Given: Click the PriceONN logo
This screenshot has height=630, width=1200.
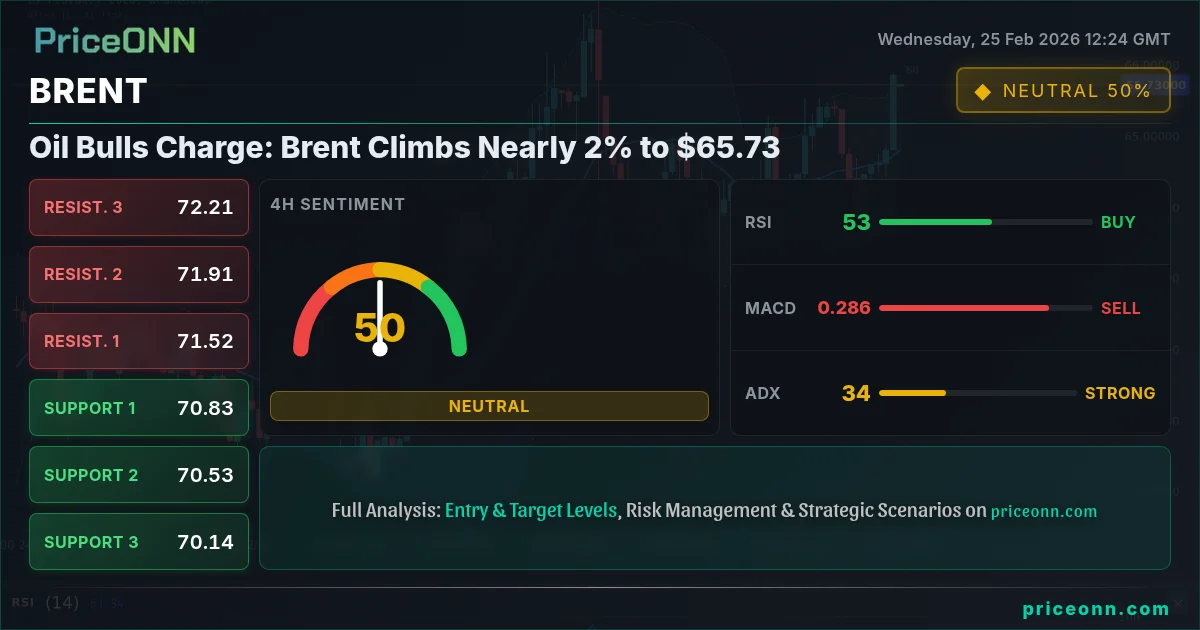Looking at the screenshot, I should pyautogui.click(x=115, y=40).
